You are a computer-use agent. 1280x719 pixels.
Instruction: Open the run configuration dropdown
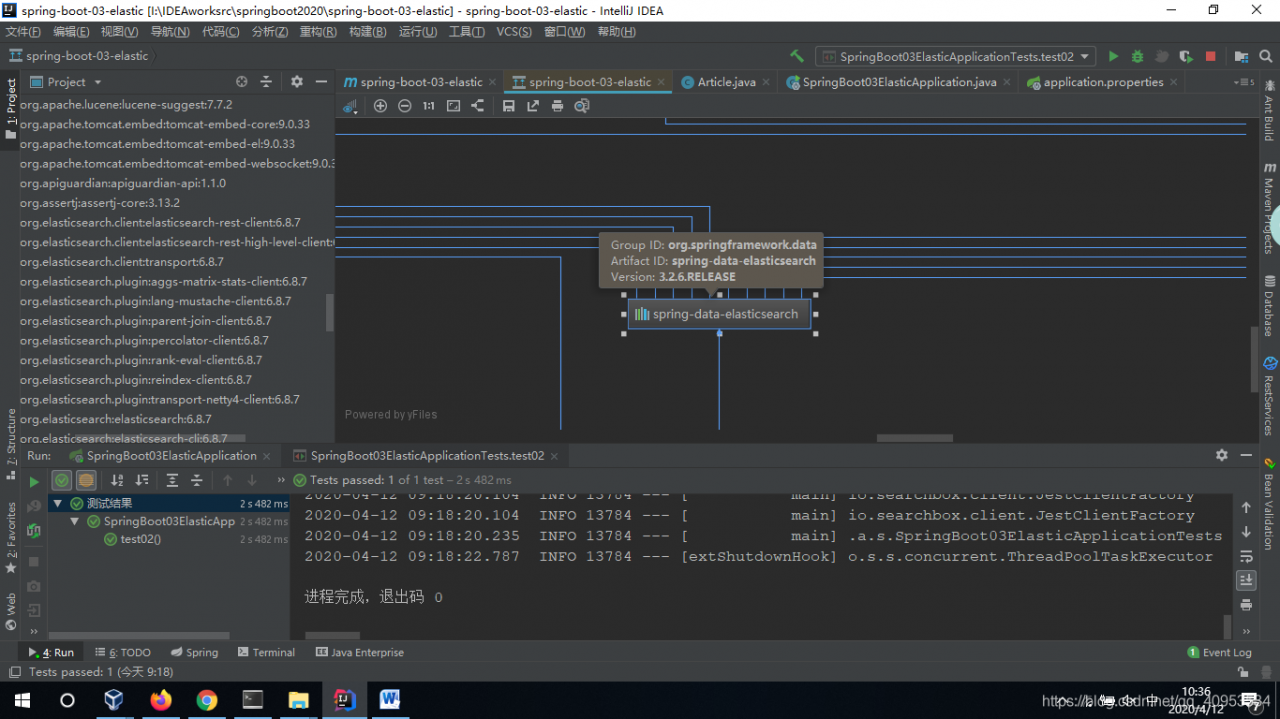pyautogui.click(x=955, y=57)
